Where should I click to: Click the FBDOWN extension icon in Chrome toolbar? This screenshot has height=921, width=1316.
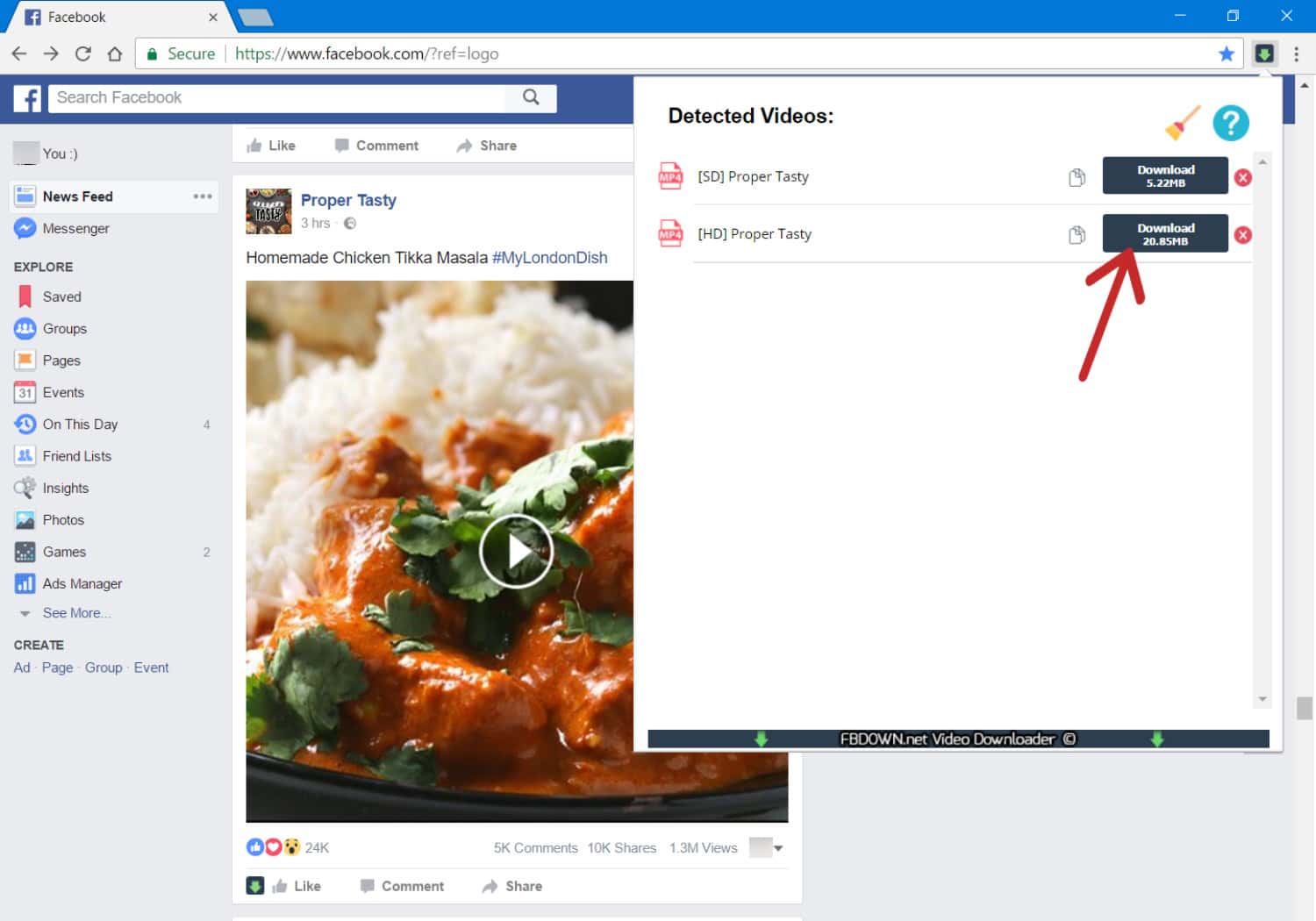pos(1263,54)
